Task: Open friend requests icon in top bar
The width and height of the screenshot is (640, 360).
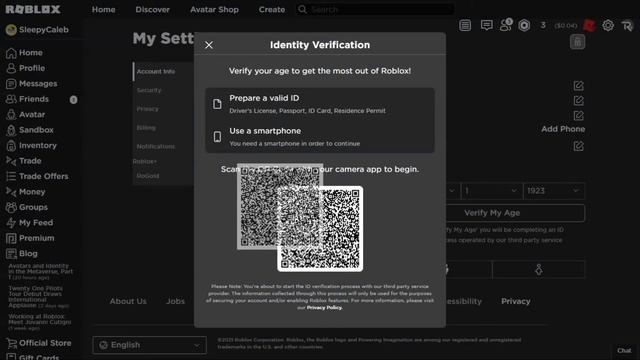Action: pyautogui.click(x=506, y=25)
